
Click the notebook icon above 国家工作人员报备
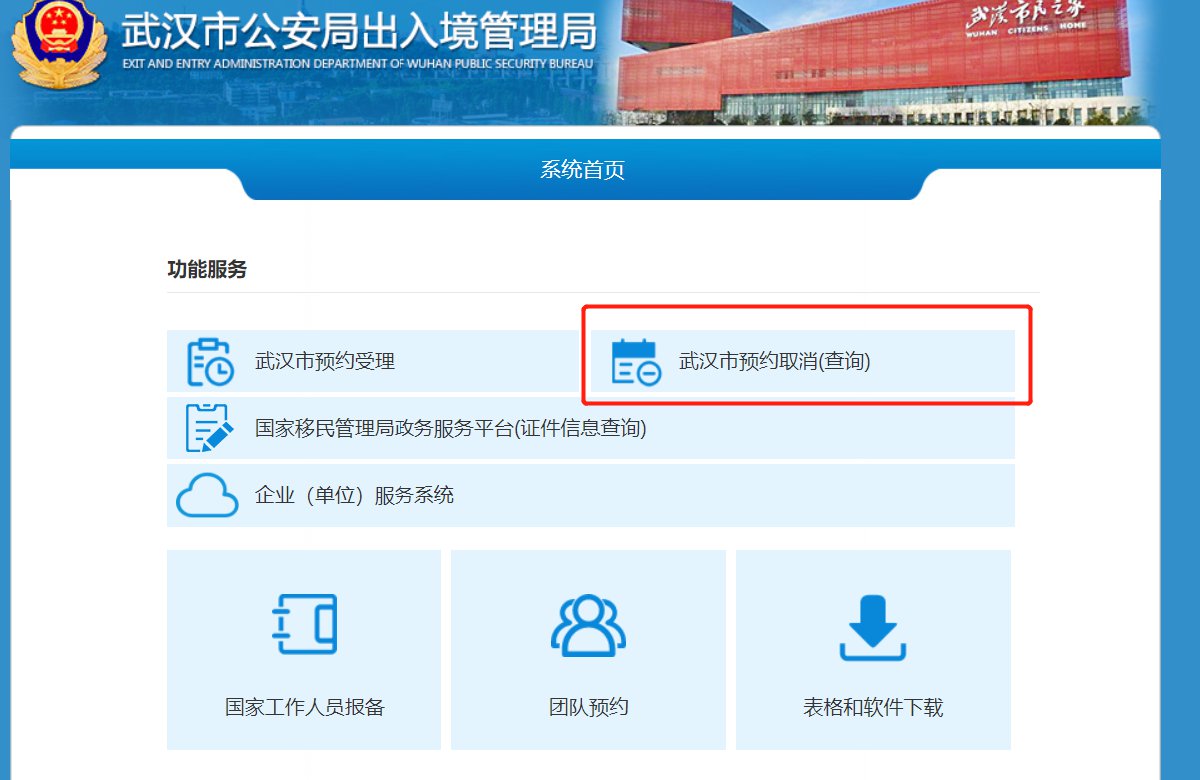[305, 624]
